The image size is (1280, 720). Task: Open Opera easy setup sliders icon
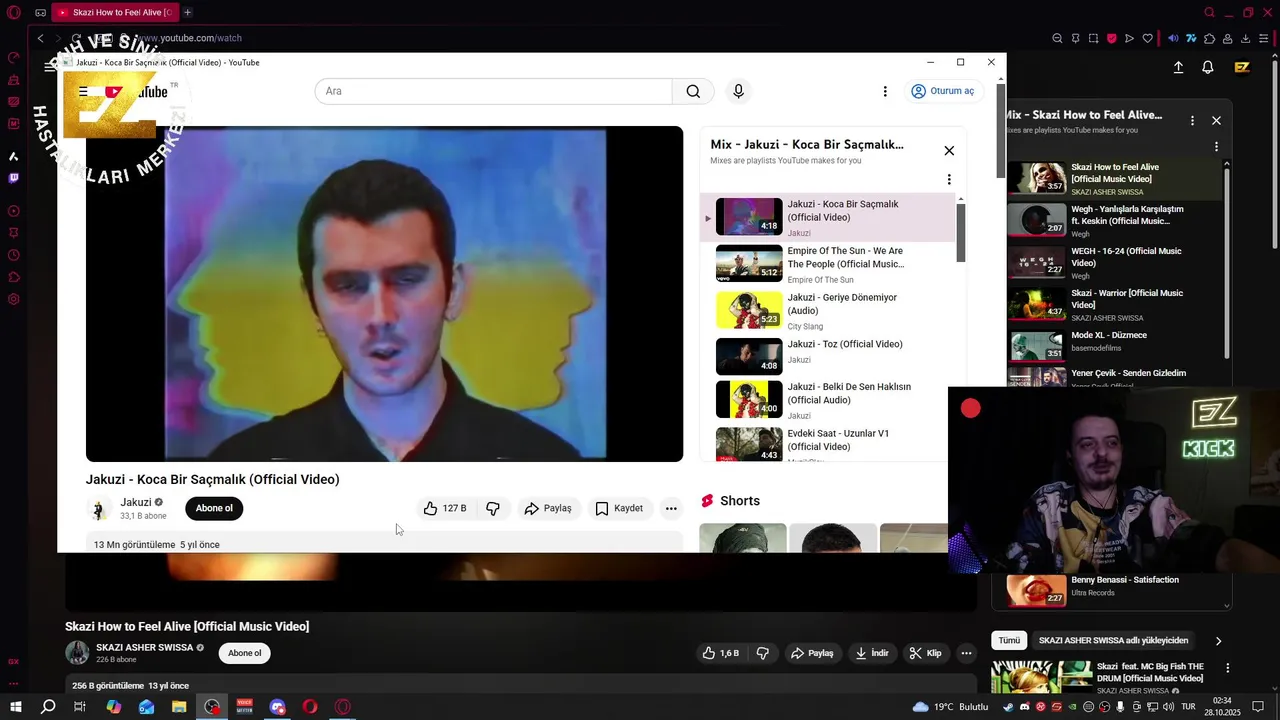pos(1265,38)
